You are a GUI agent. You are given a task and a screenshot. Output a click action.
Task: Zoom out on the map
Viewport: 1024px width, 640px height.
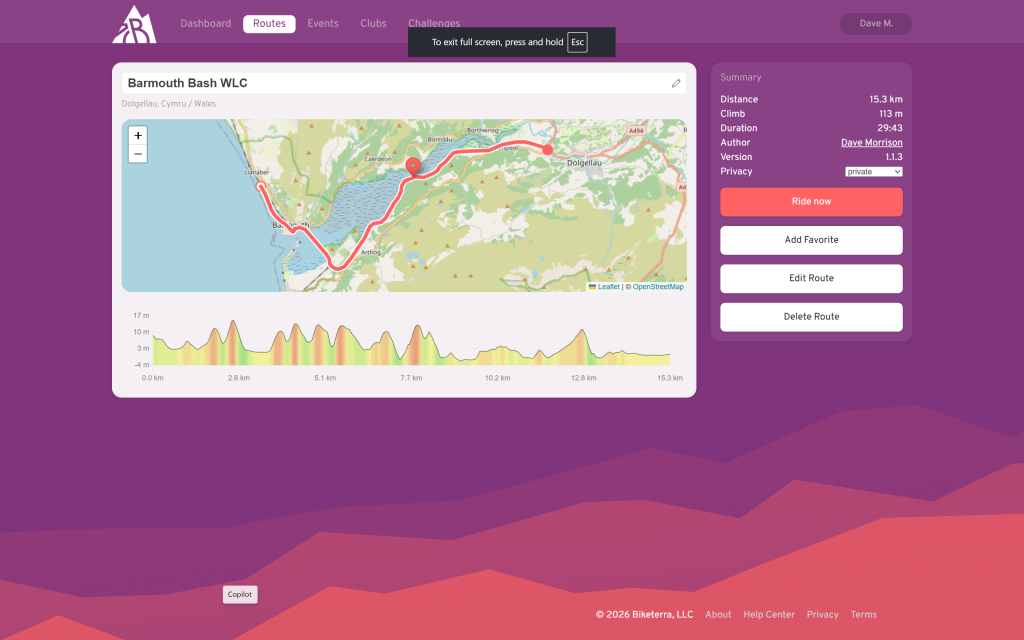click(138, 154)
